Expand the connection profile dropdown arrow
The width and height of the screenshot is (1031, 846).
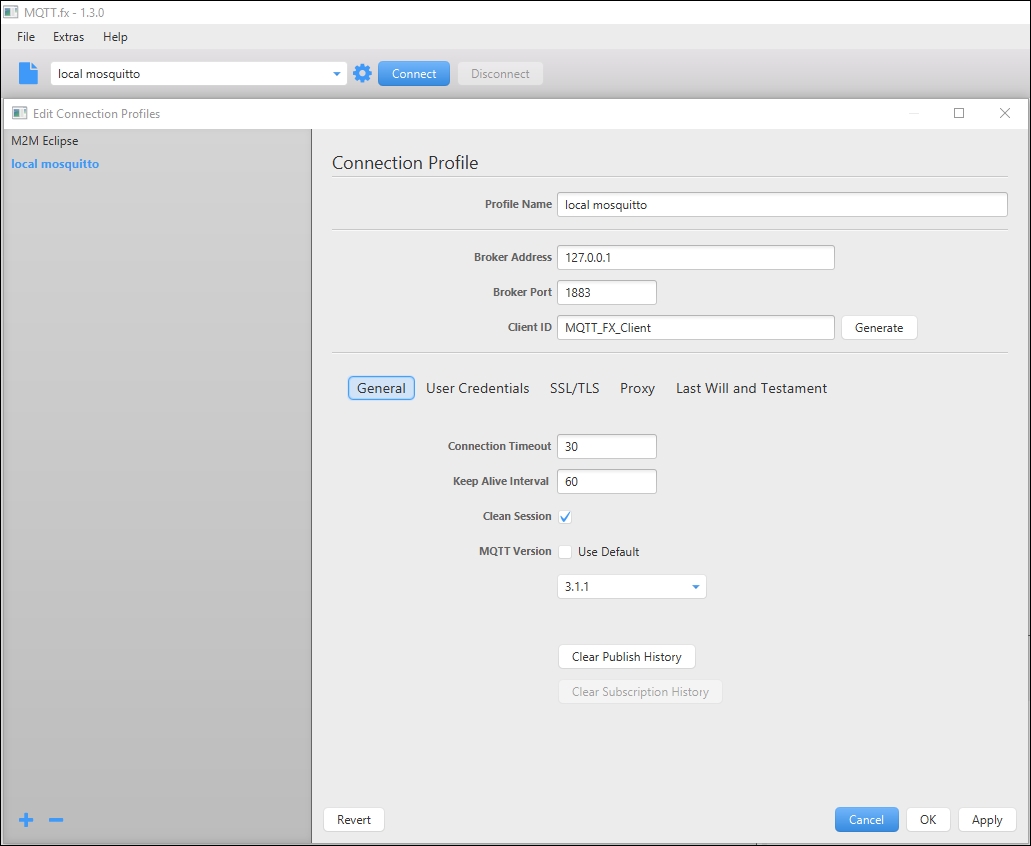click(x=336, y=74)
